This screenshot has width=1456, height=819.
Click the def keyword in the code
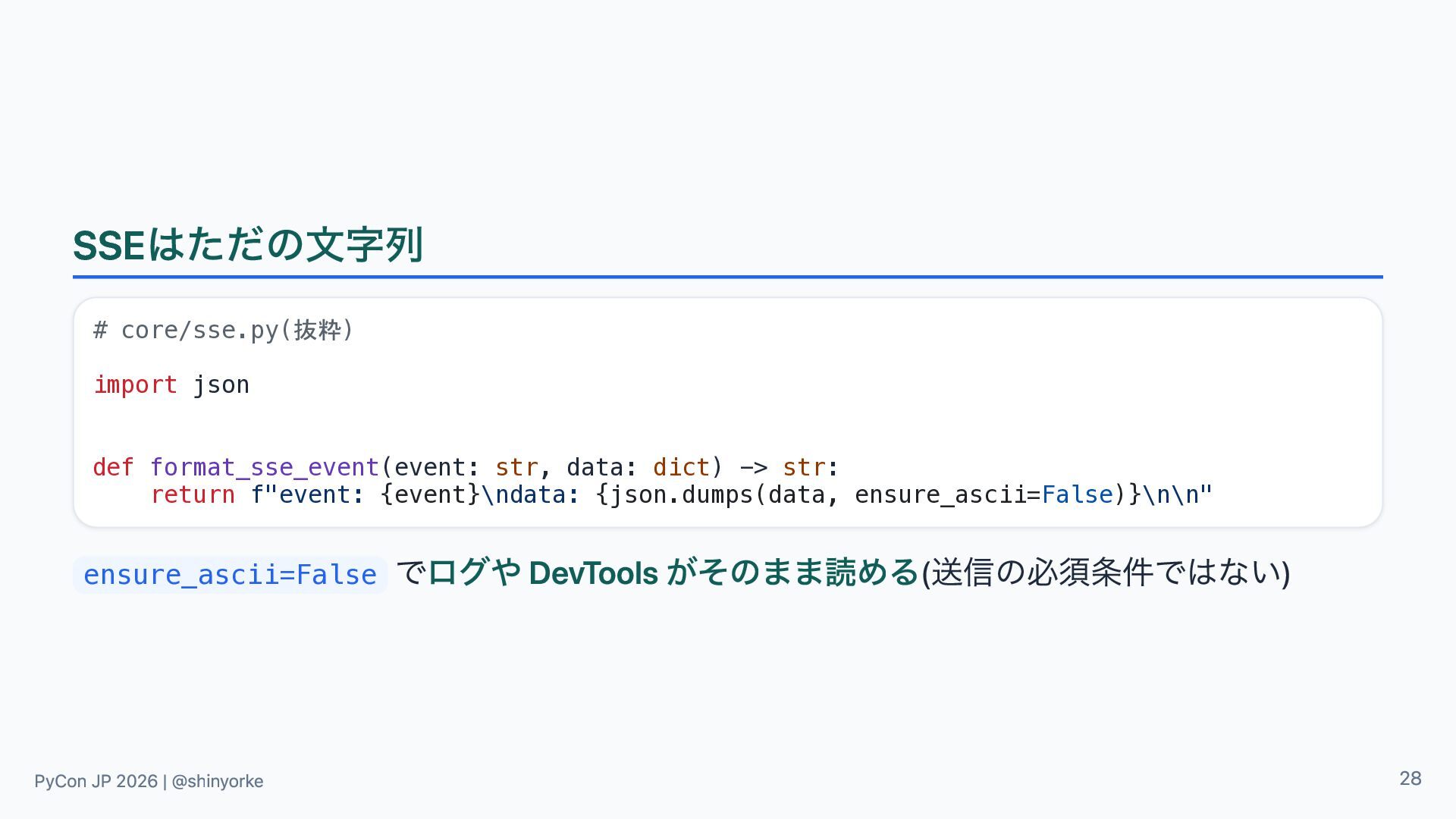point(114,467)
